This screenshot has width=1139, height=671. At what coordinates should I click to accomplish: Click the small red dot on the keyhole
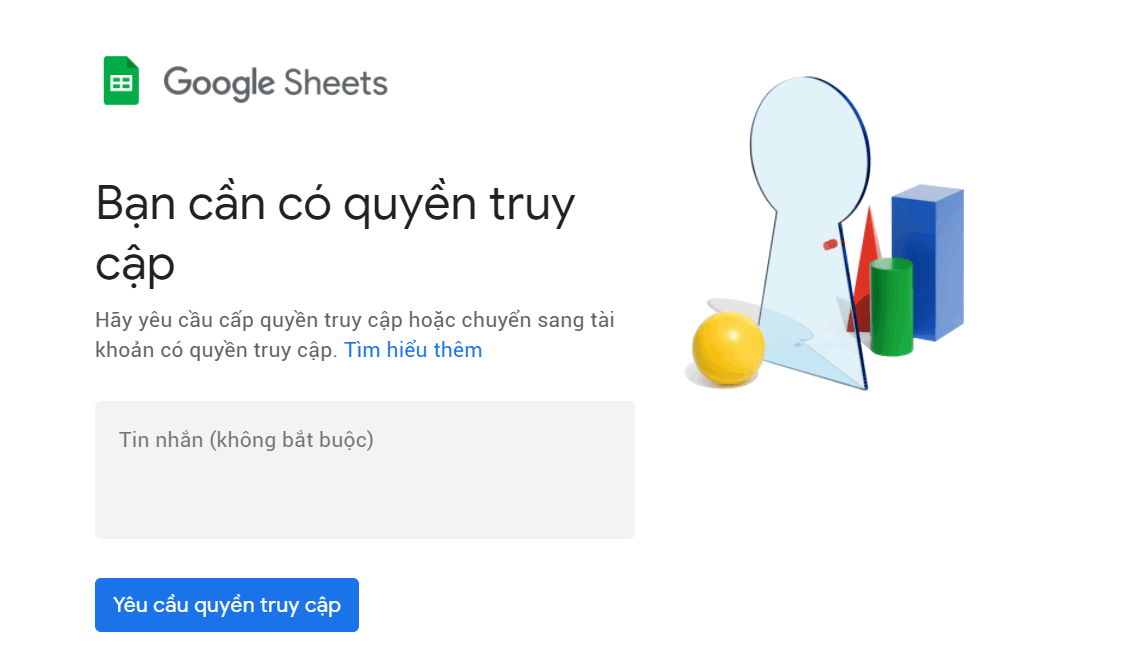(x=830, y=245)
